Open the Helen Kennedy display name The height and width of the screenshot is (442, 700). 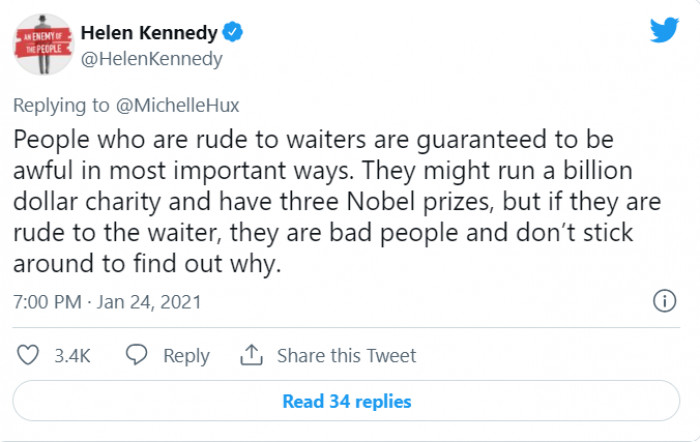(149, 33)
